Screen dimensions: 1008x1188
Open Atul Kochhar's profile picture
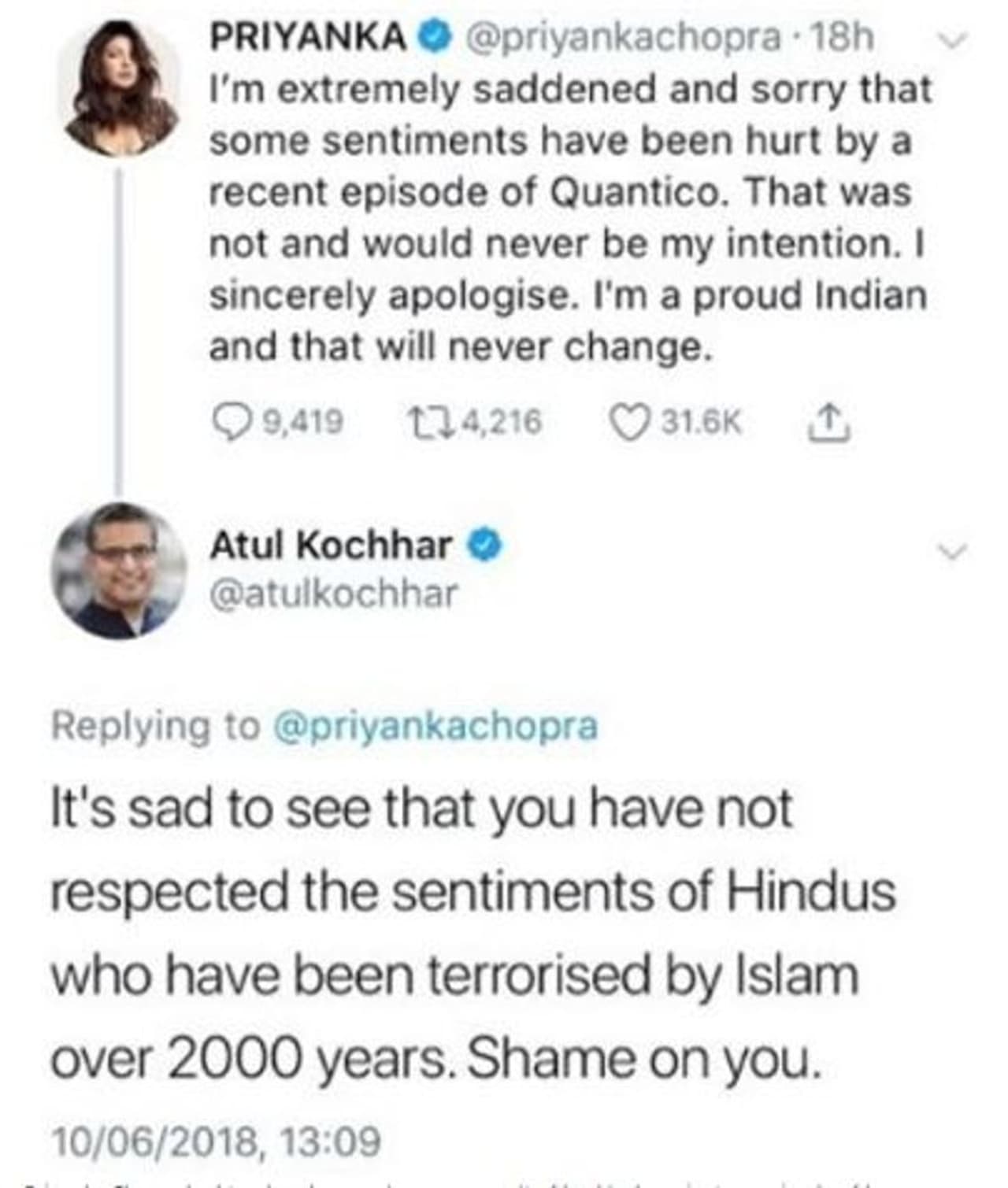tap(120, 569)
